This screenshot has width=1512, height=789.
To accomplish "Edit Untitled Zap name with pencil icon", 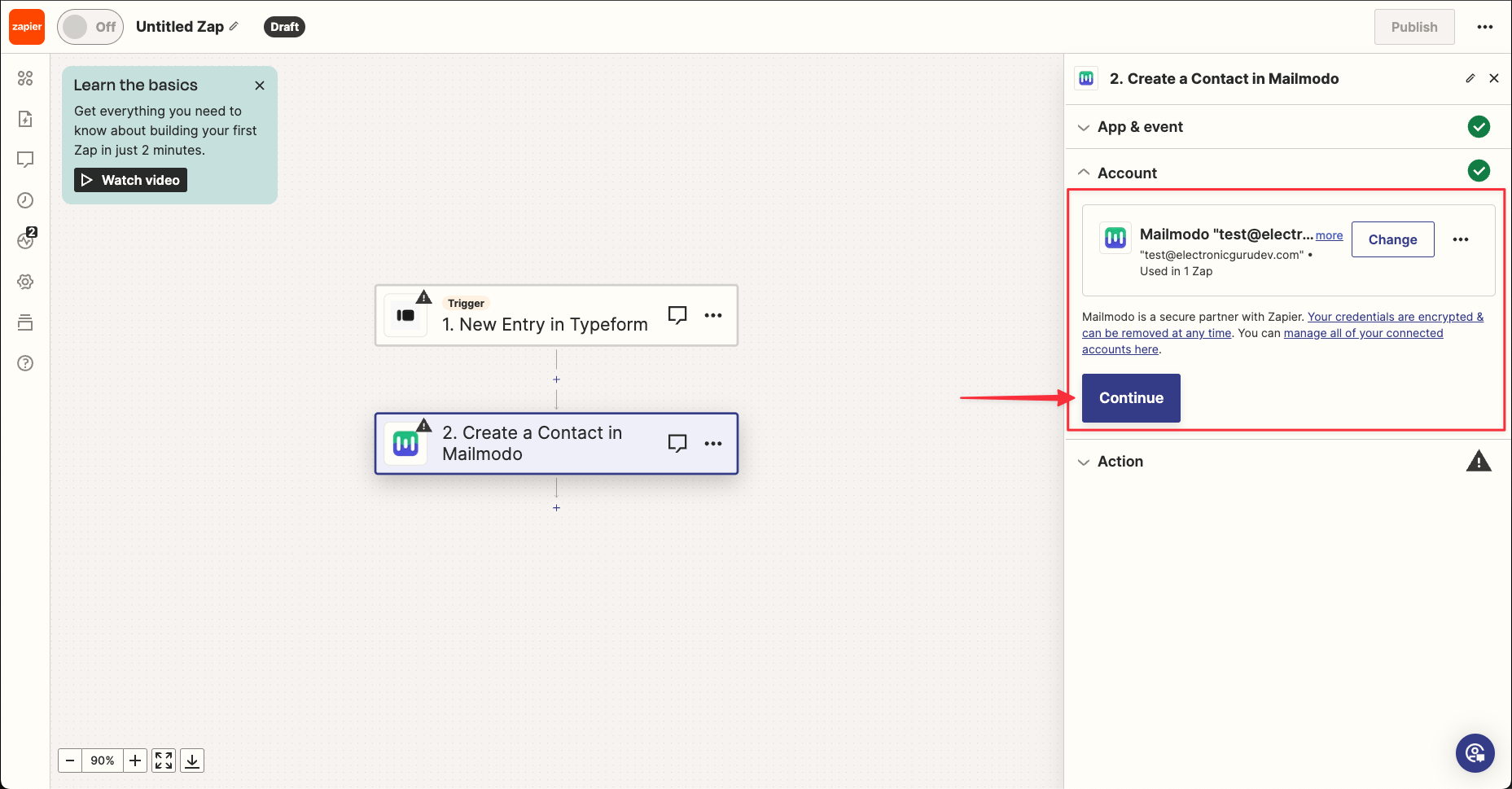I will click(234, 26).
